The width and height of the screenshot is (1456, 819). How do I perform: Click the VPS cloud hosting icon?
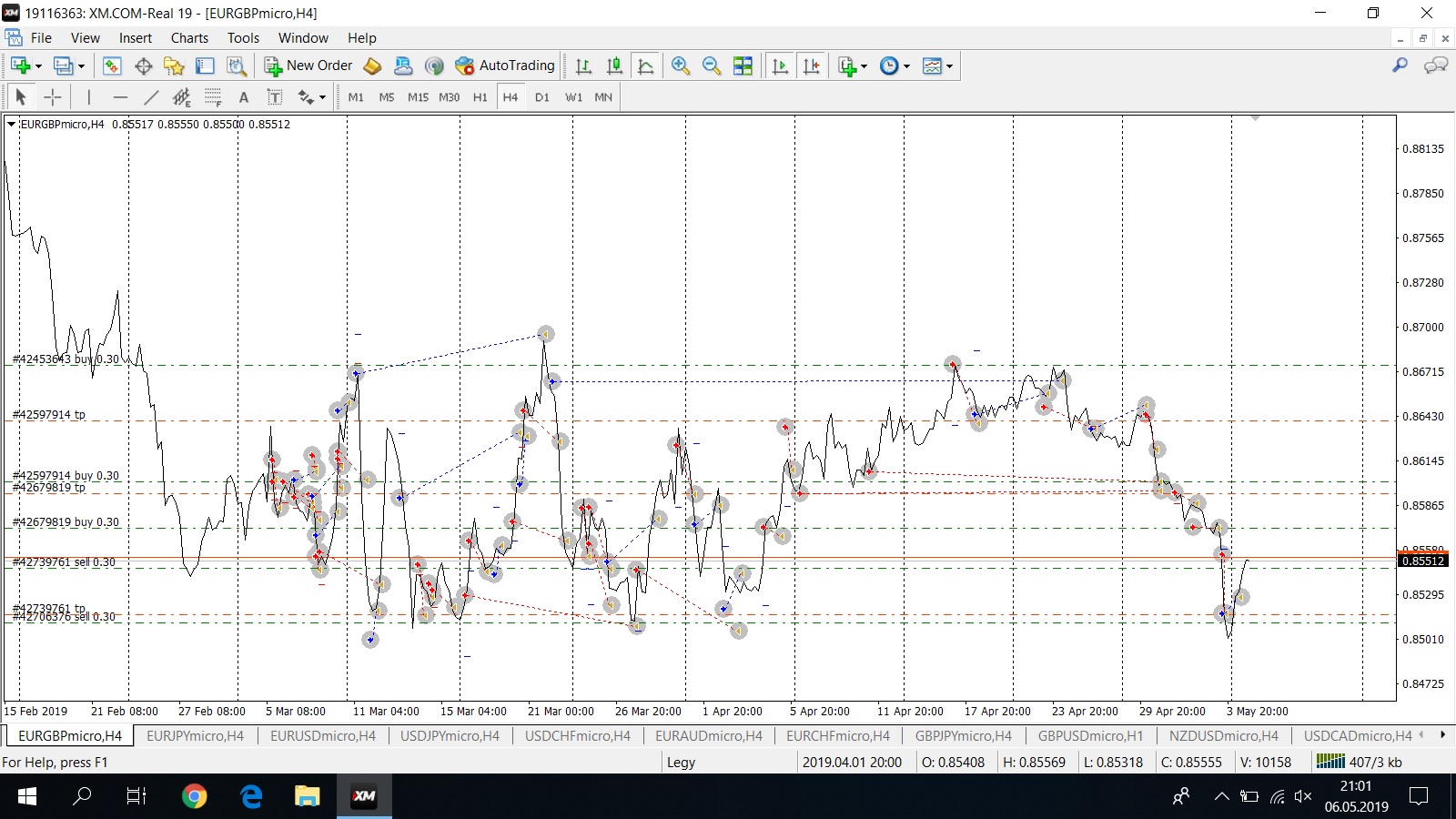click(x=403, y=66)
